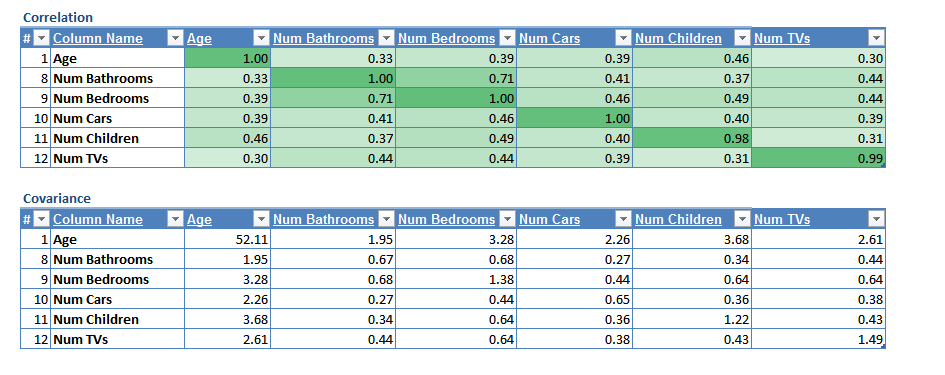Select the dark green 0.98 Num Children correlation cell
The height and width of the screenshot is (375, 945).
click(x=692, y=139)
